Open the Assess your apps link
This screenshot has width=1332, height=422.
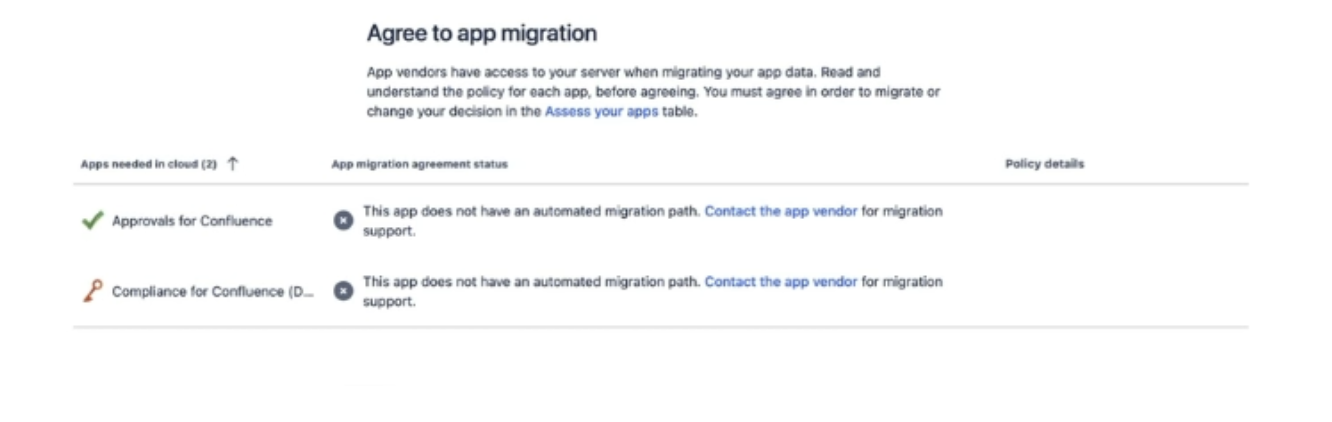601,112
